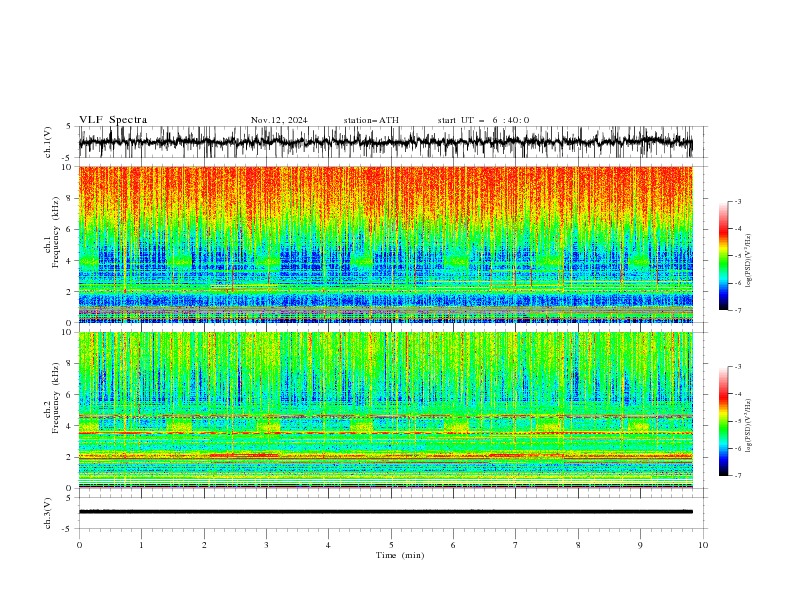Click the 'ch.3(V)' waveform axis label
Image resolution: width=792 pixels, height=612 pixels.
tap(48, 513)
